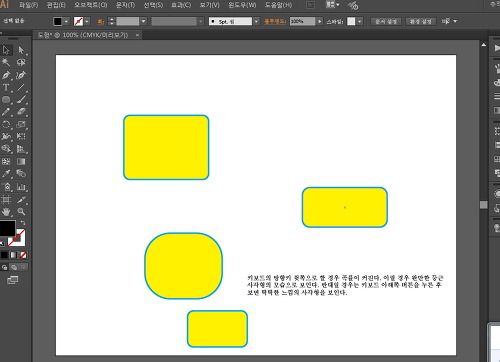This screenshot has width=500, height=362.
Task: Choose the Column Graph tool
Action: coord(21,187)
